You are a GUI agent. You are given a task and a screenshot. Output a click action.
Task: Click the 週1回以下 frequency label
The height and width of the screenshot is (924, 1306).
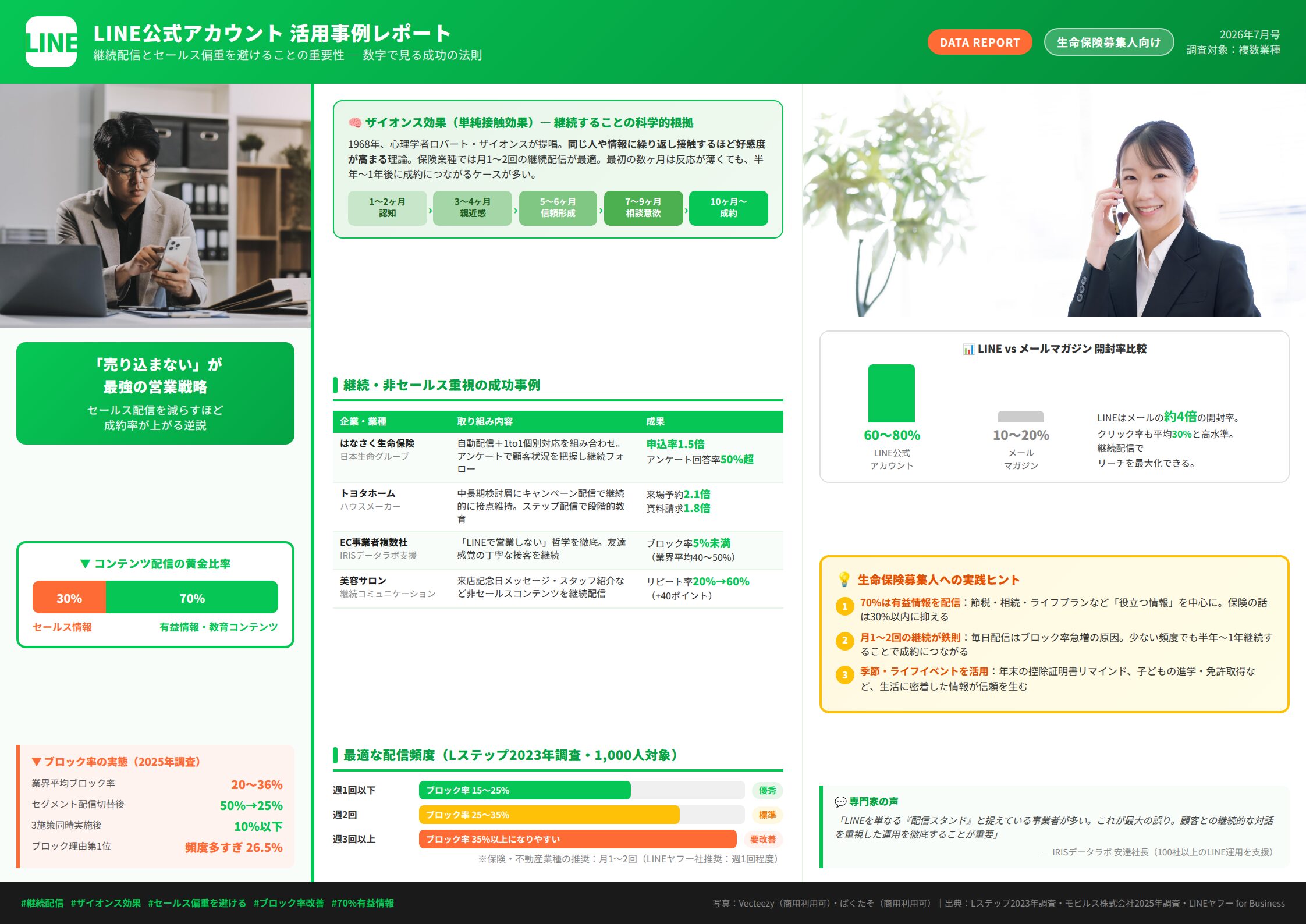[354, 790]
